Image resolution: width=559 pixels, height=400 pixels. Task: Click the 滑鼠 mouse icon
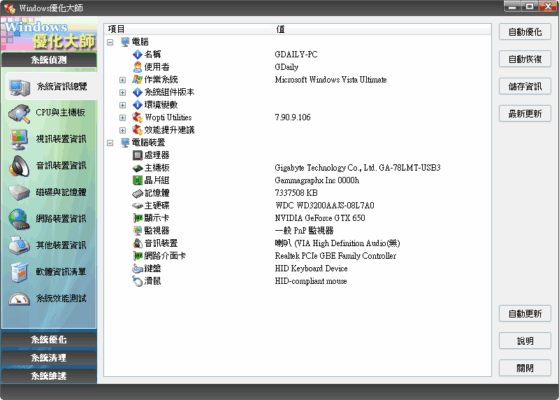[137, 281]
